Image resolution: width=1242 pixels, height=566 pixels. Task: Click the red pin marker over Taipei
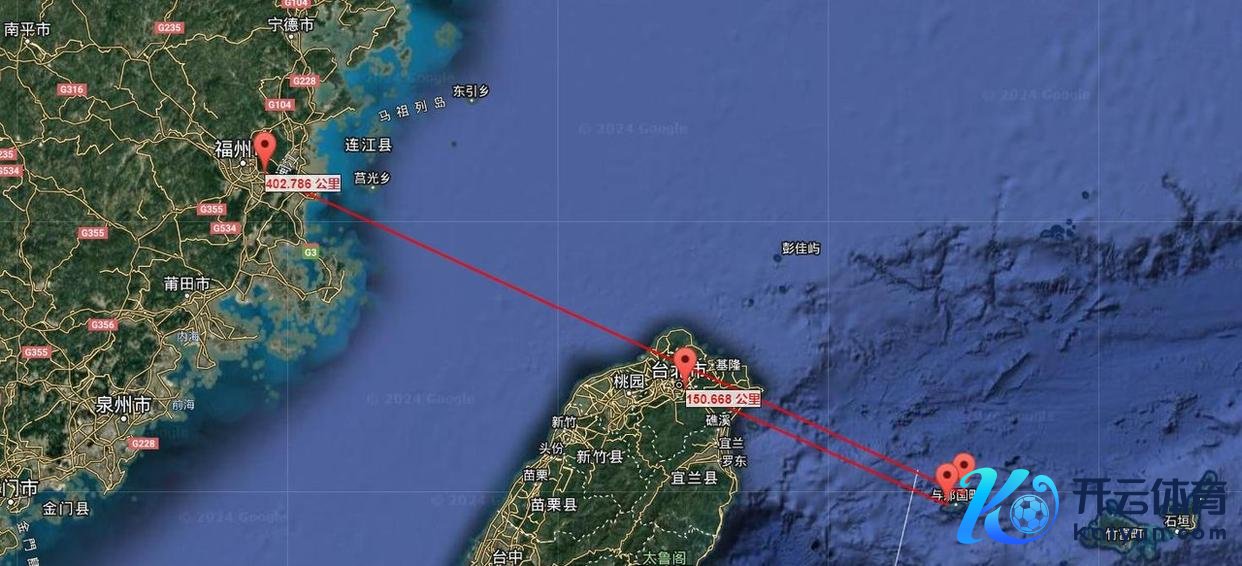point(685,366)
